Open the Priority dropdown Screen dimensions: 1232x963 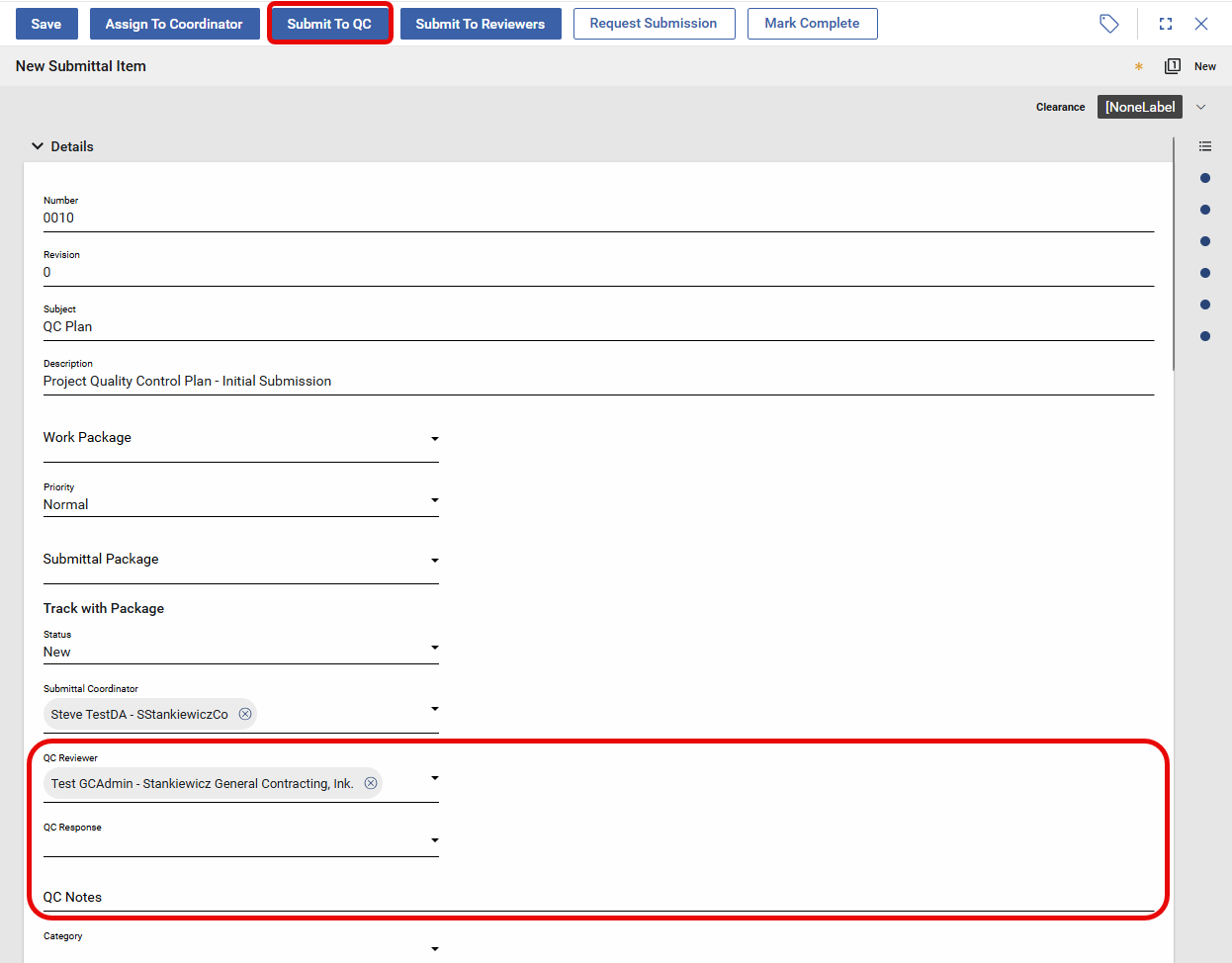pyautogui.click(x=434, y=500)
